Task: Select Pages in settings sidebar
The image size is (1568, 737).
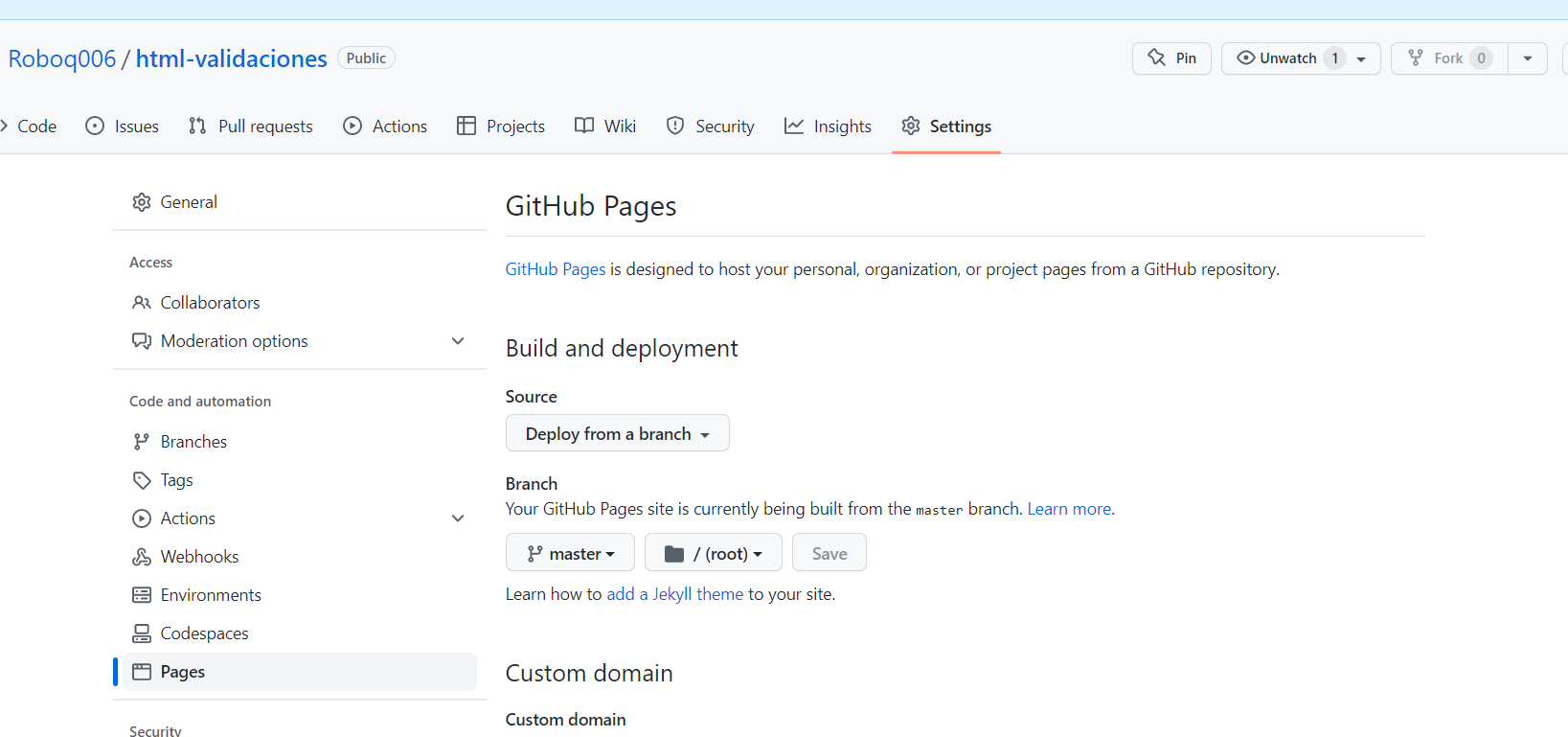Action: click(x=300, y=672)
